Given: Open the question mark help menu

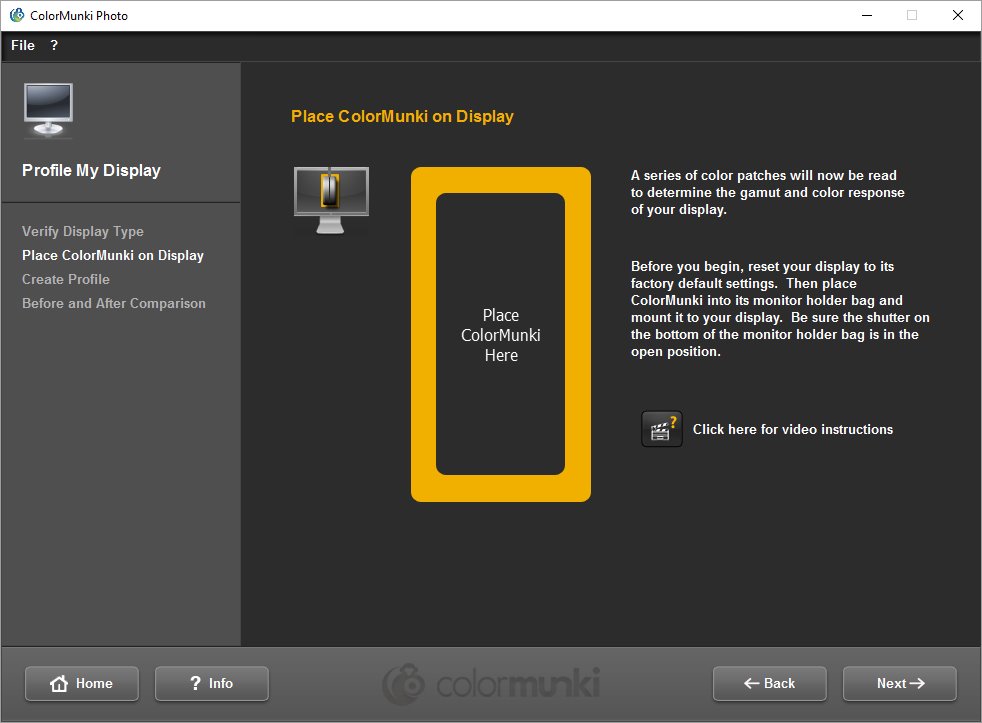Looking at the screenshot, I should coord(54,45).
